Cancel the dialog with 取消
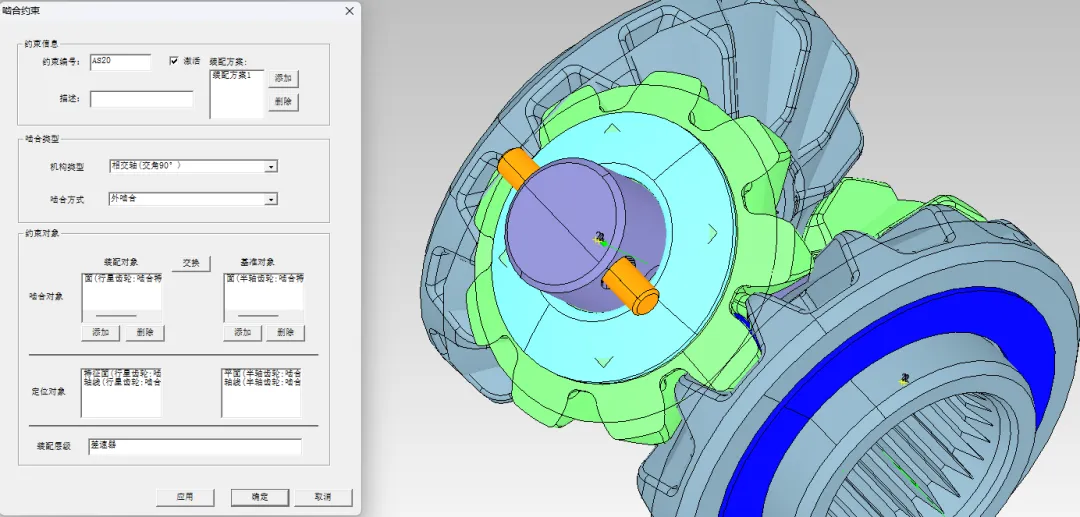The width and height of the screenshot is (1080, 517). [321, 497]
